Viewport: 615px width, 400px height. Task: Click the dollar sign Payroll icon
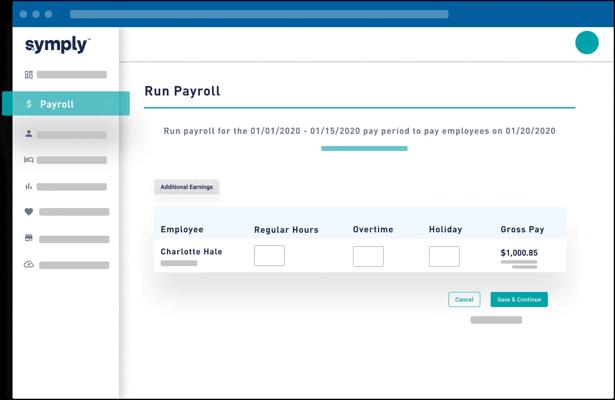(x=29, y=104)
